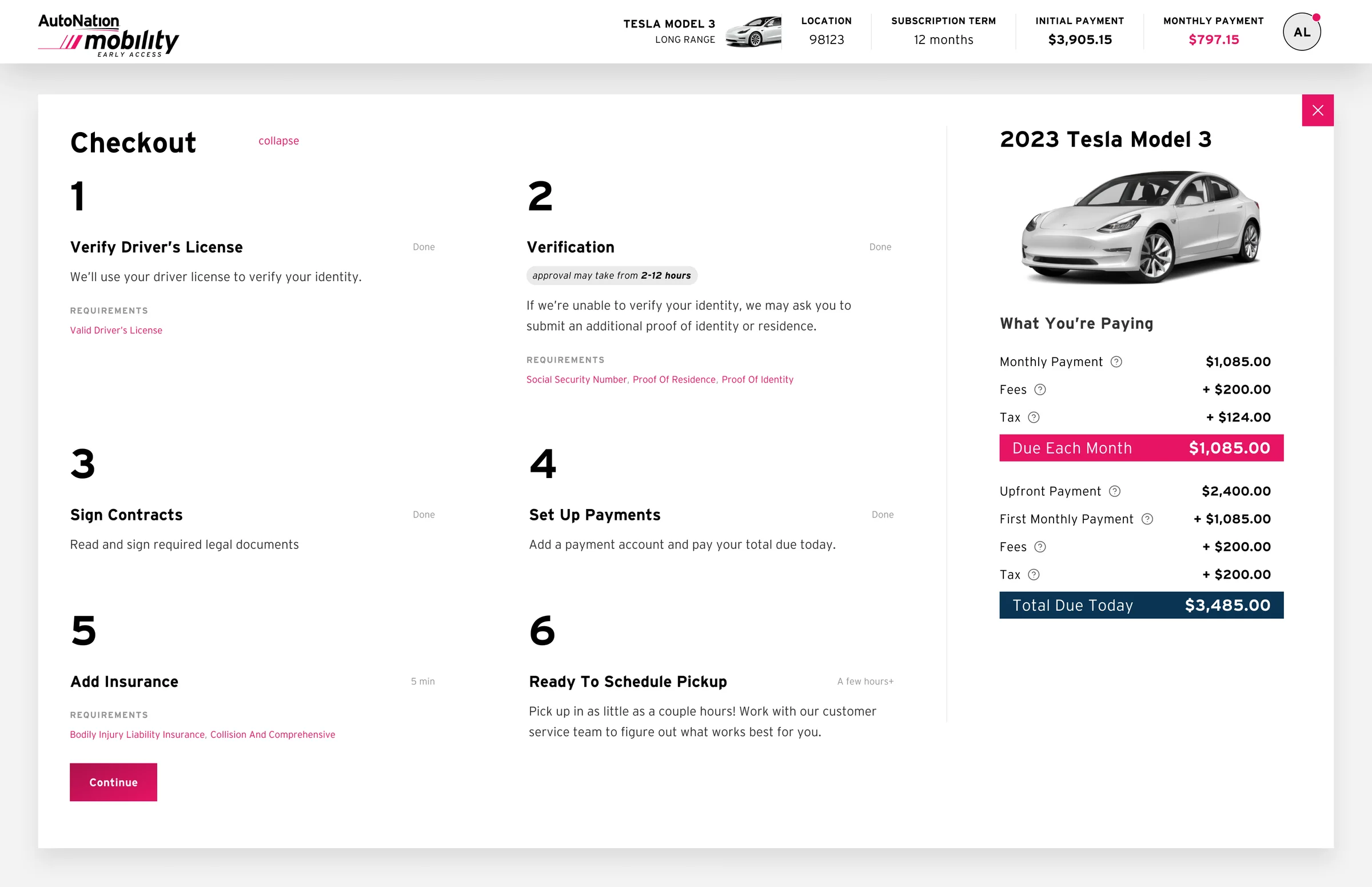This screenshot has height=887, width=1372.
Task: Open the Valid Driver's License requirement
Action: click(x=116, y=330)
